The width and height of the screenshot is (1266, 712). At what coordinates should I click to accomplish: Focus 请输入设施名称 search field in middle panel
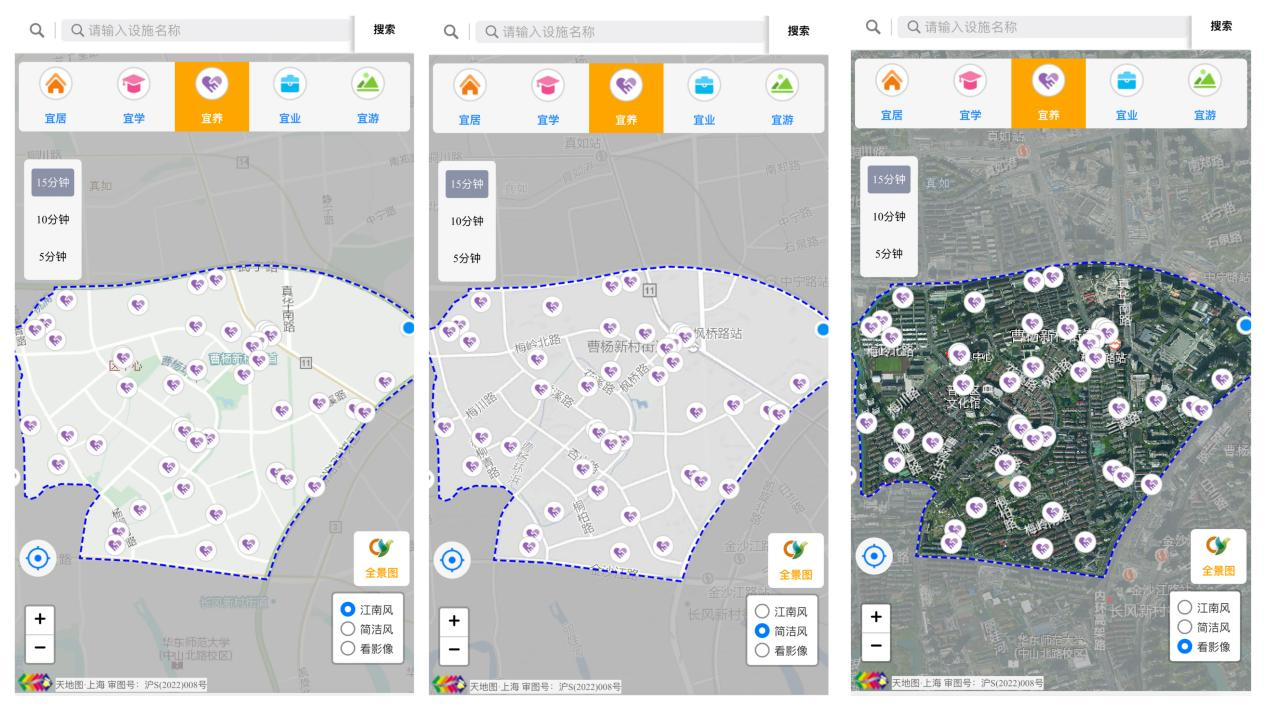(620, 32)
